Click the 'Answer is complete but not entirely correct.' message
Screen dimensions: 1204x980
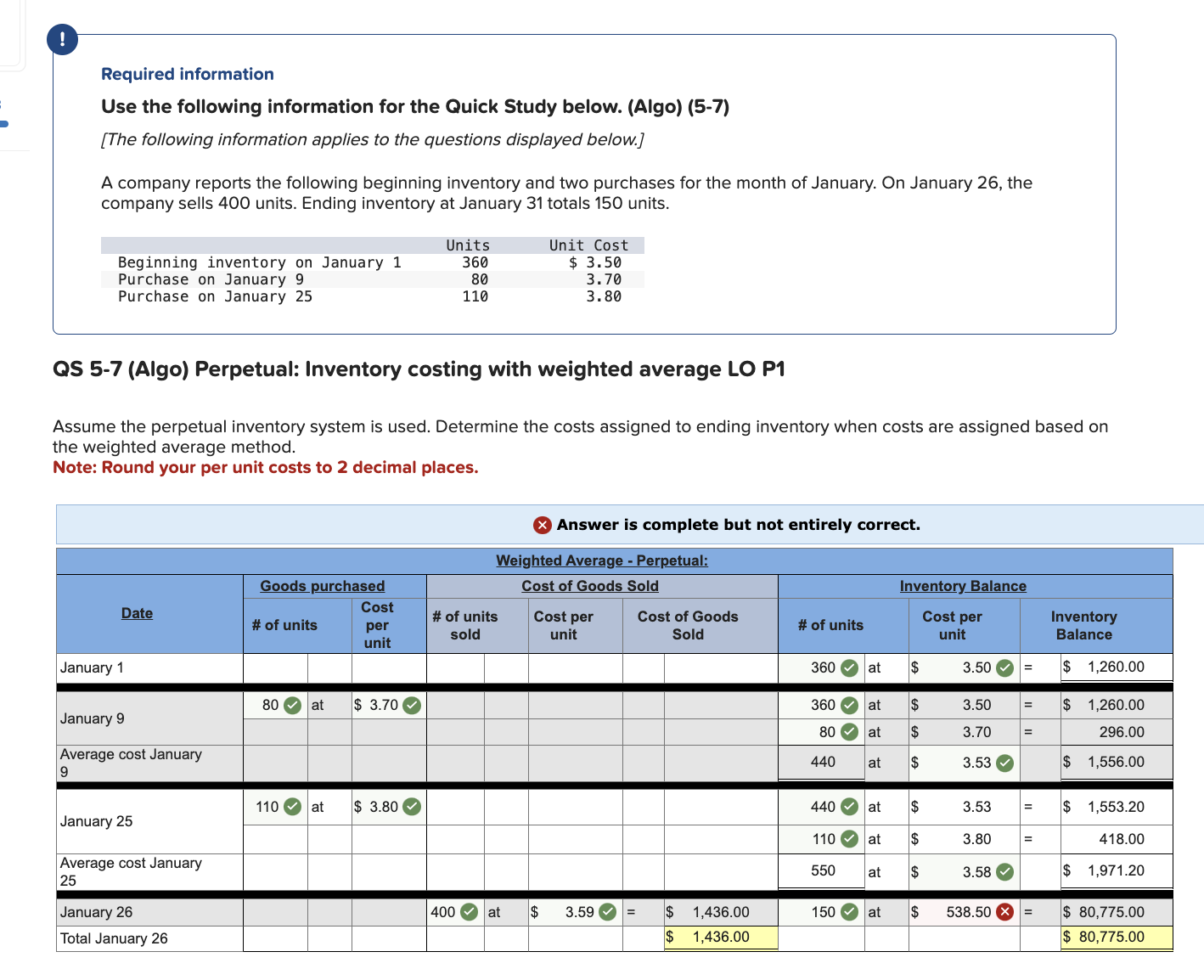click(739, 525)
